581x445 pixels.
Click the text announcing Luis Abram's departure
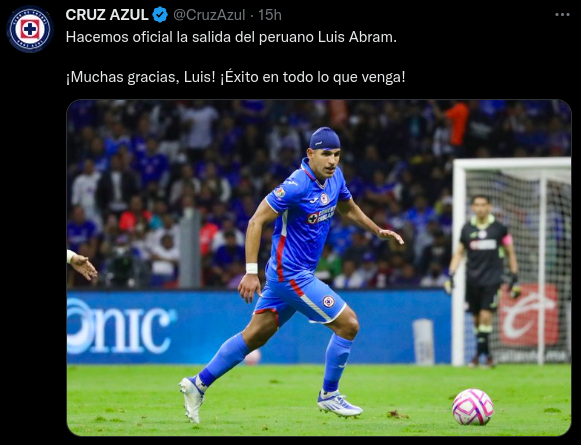231,37
